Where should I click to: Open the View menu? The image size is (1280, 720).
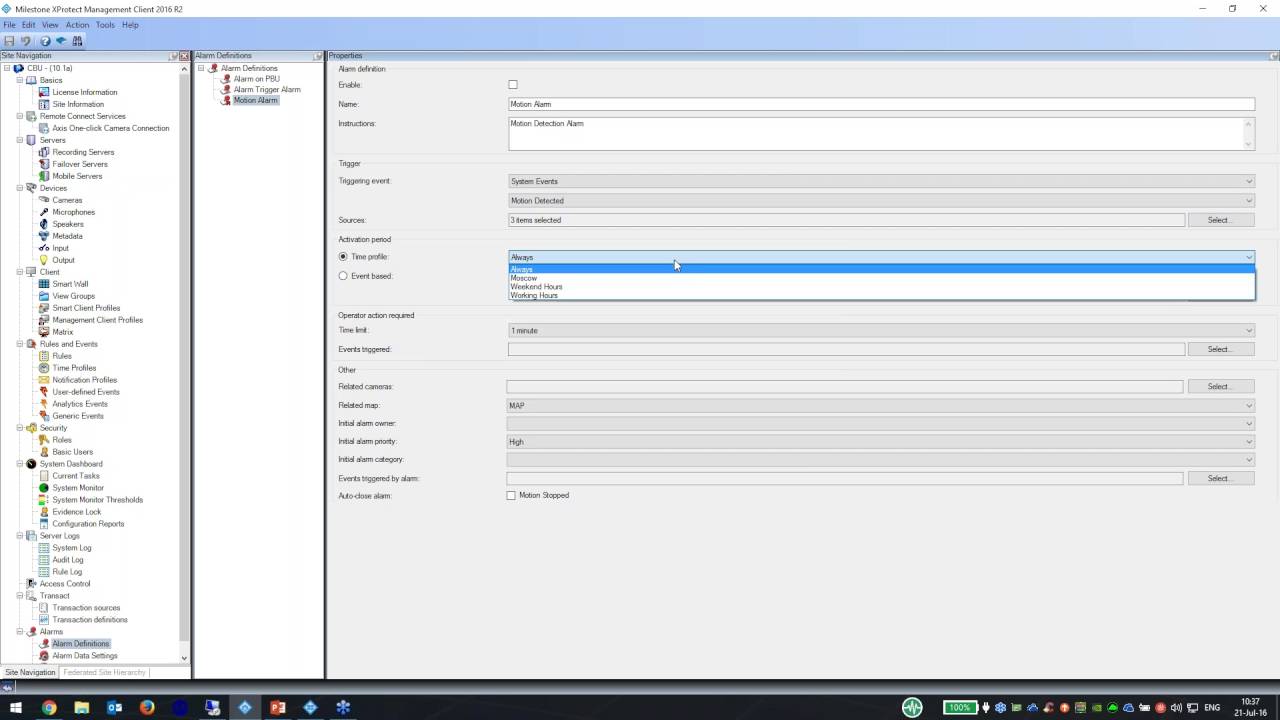[50, 25]
